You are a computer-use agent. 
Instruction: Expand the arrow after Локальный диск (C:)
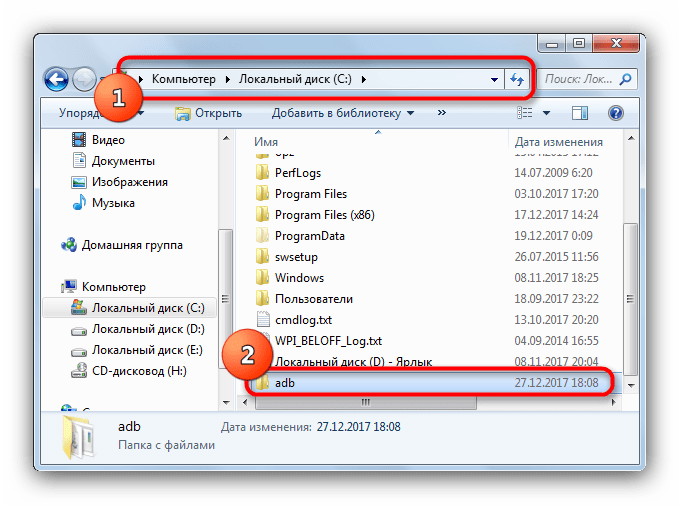(x=363, y=79)
